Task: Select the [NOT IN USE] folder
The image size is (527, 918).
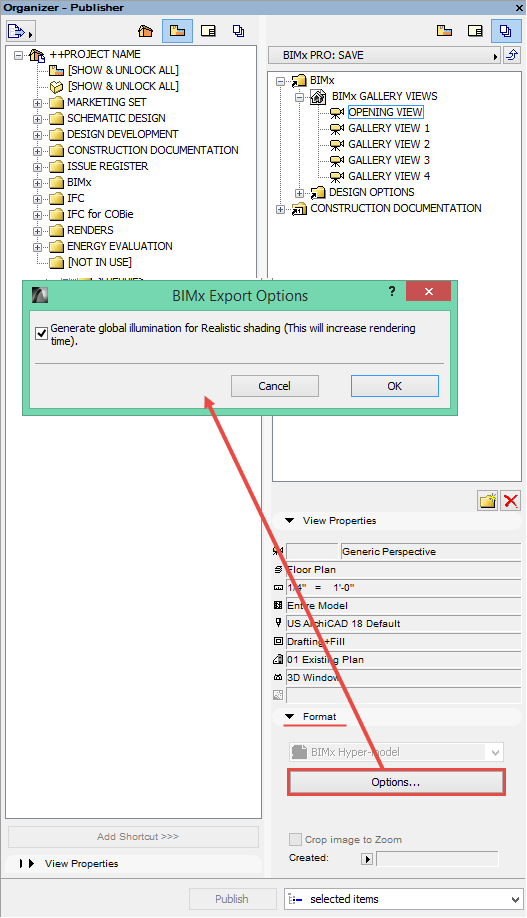Action: (100, 263)
